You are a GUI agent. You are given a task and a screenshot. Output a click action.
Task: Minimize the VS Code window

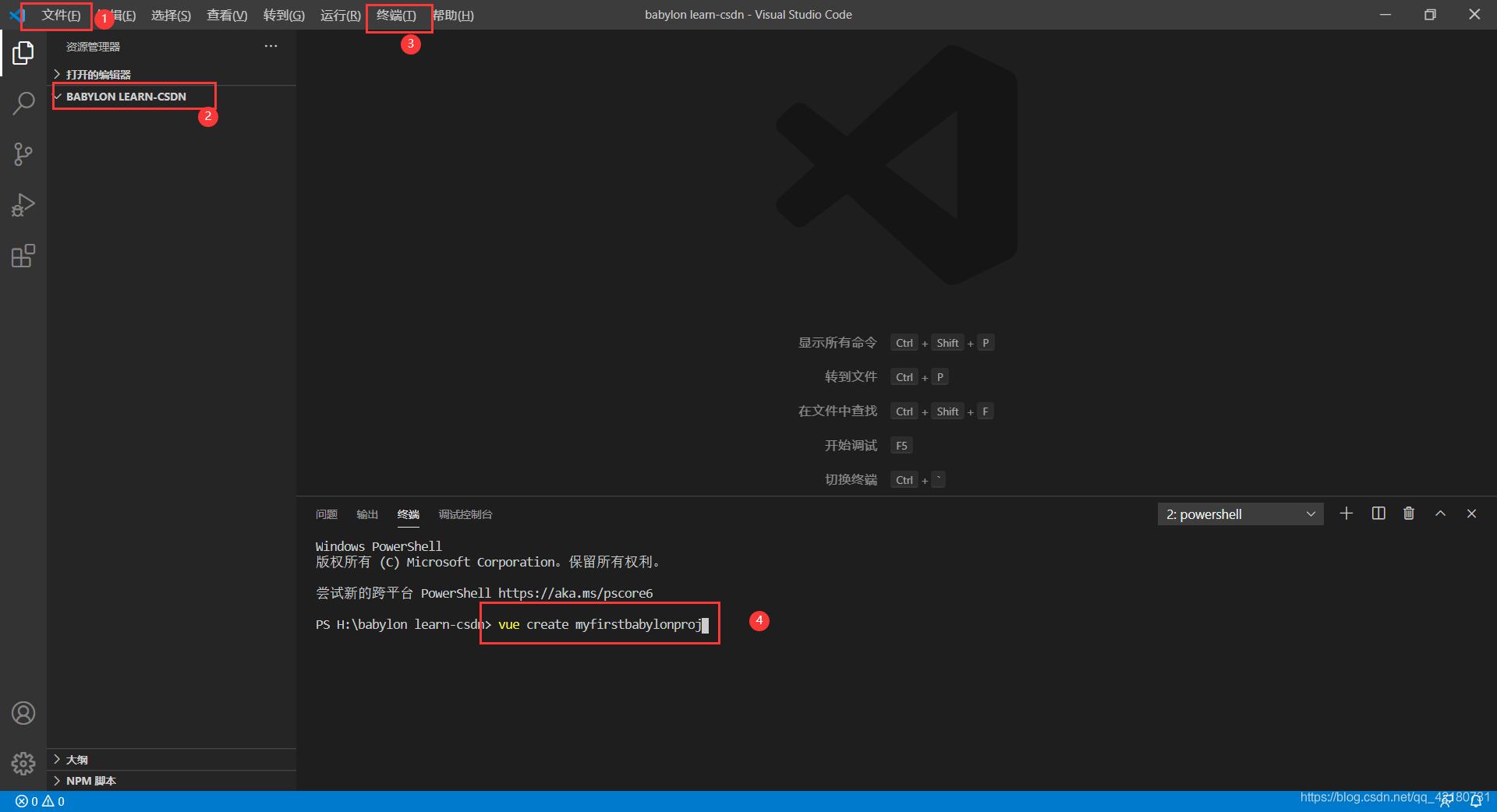coord(1386,15)
